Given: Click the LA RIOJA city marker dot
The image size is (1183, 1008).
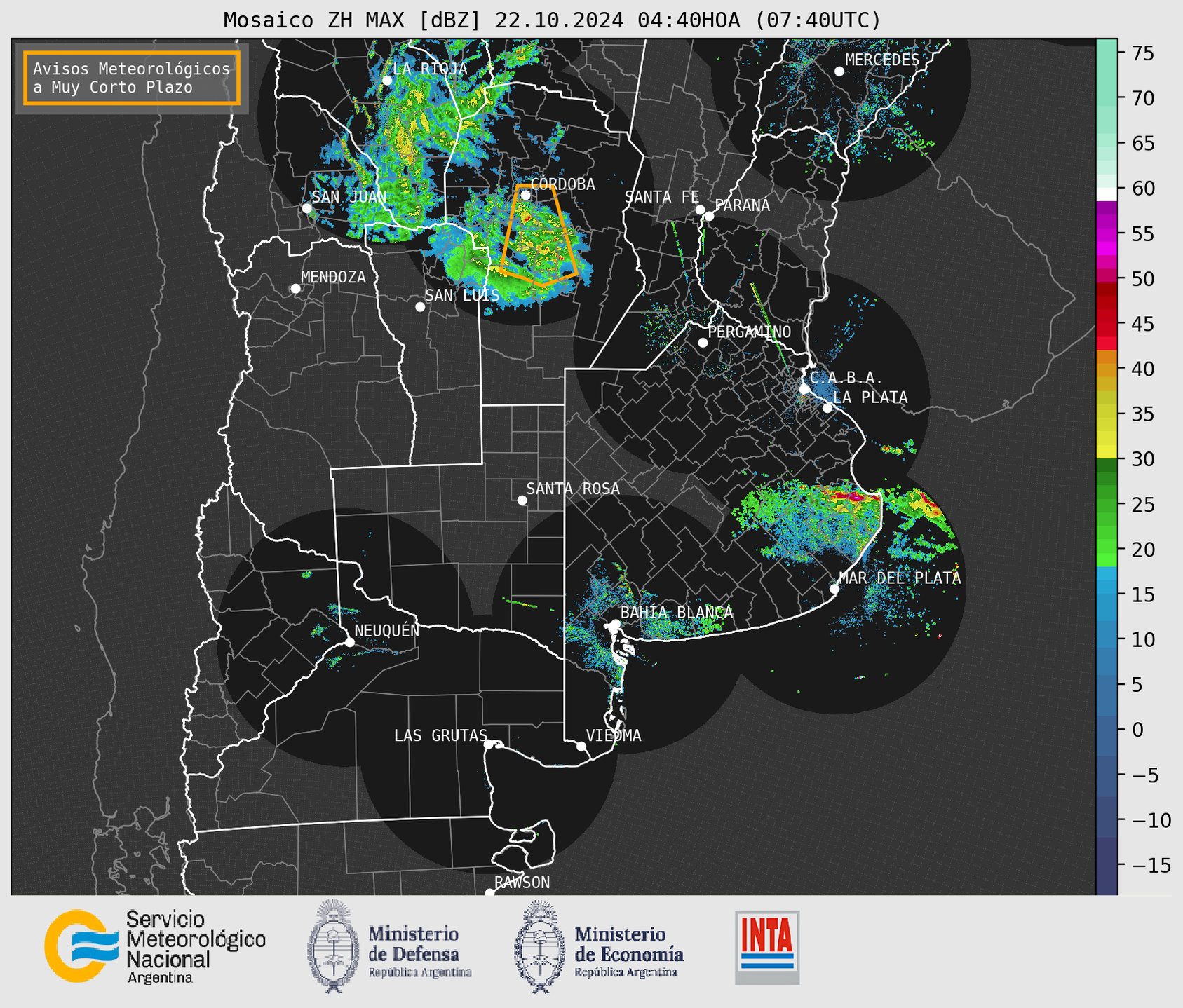Looking at the screenshot, I should [387, 81].
